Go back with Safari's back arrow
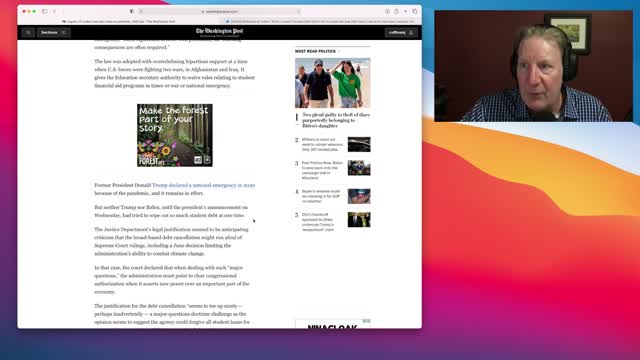640x360 pixels. pos(55,11)
